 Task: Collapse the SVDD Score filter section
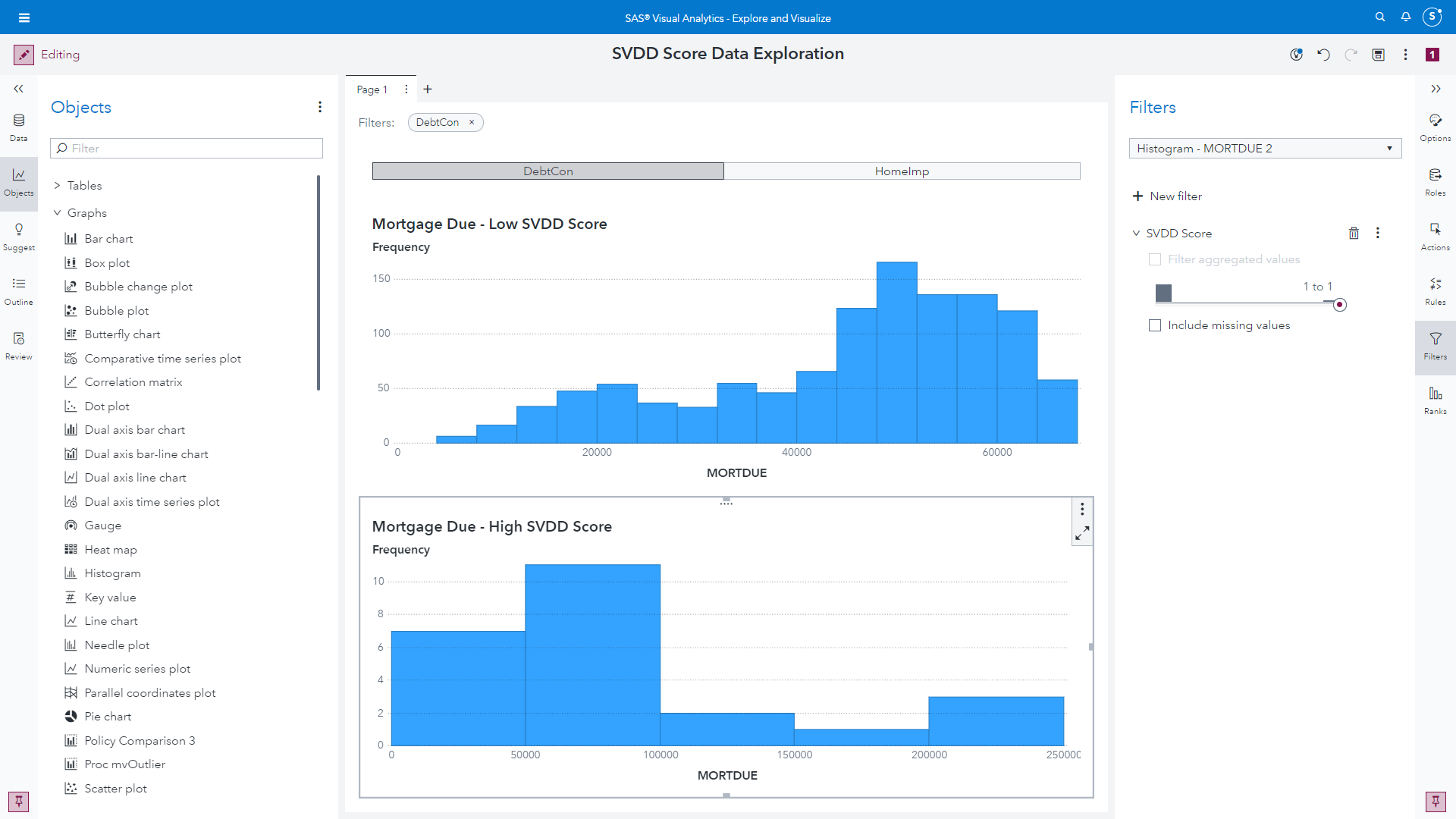[1136, 234]
